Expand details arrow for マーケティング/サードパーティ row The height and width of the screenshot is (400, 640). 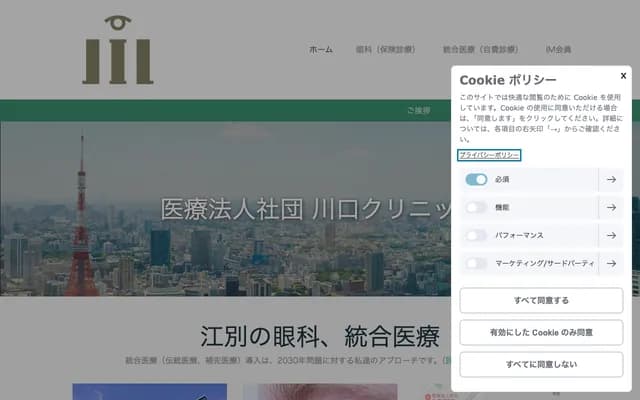tap(611, 264)
